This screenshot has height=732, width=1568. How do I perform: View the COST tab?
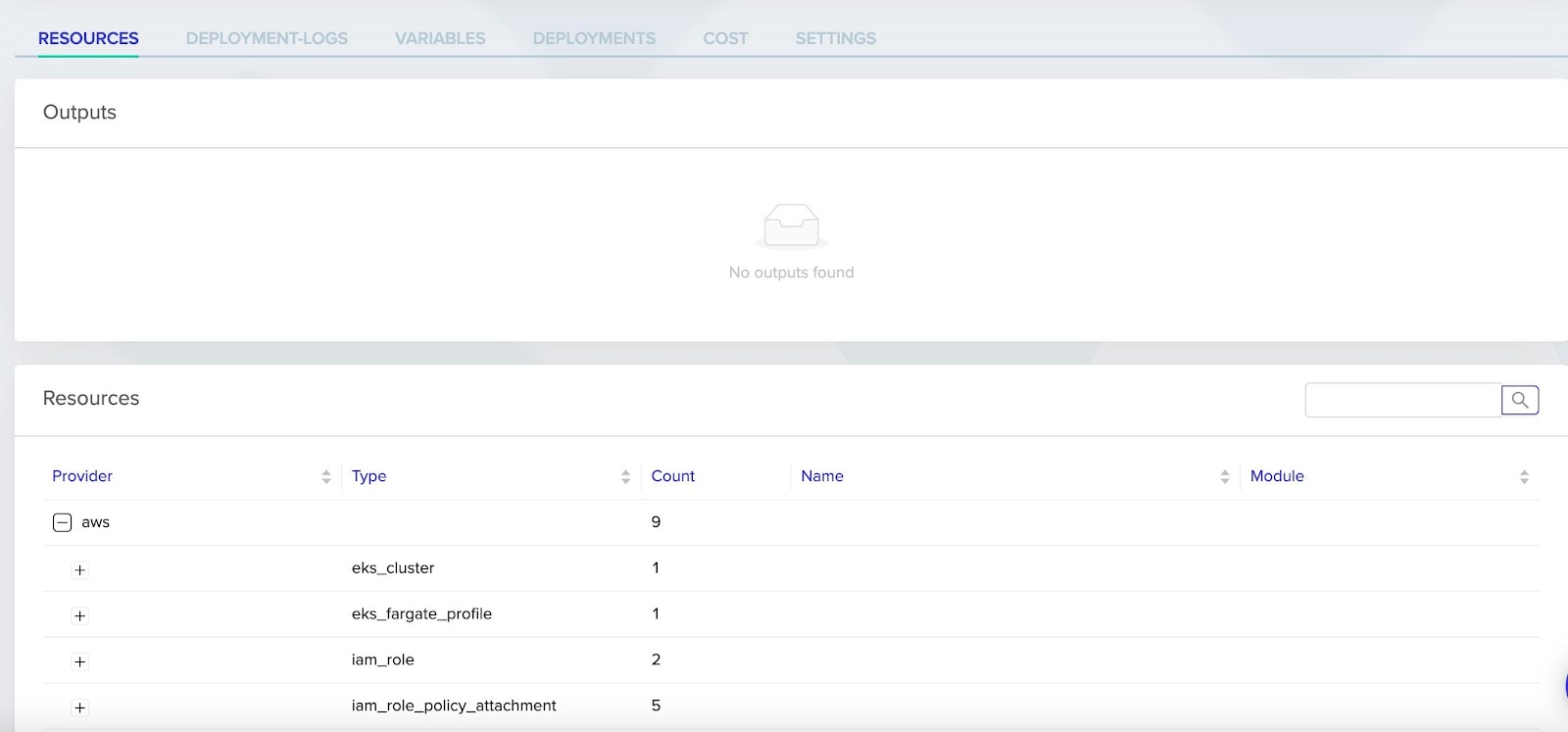725,38
